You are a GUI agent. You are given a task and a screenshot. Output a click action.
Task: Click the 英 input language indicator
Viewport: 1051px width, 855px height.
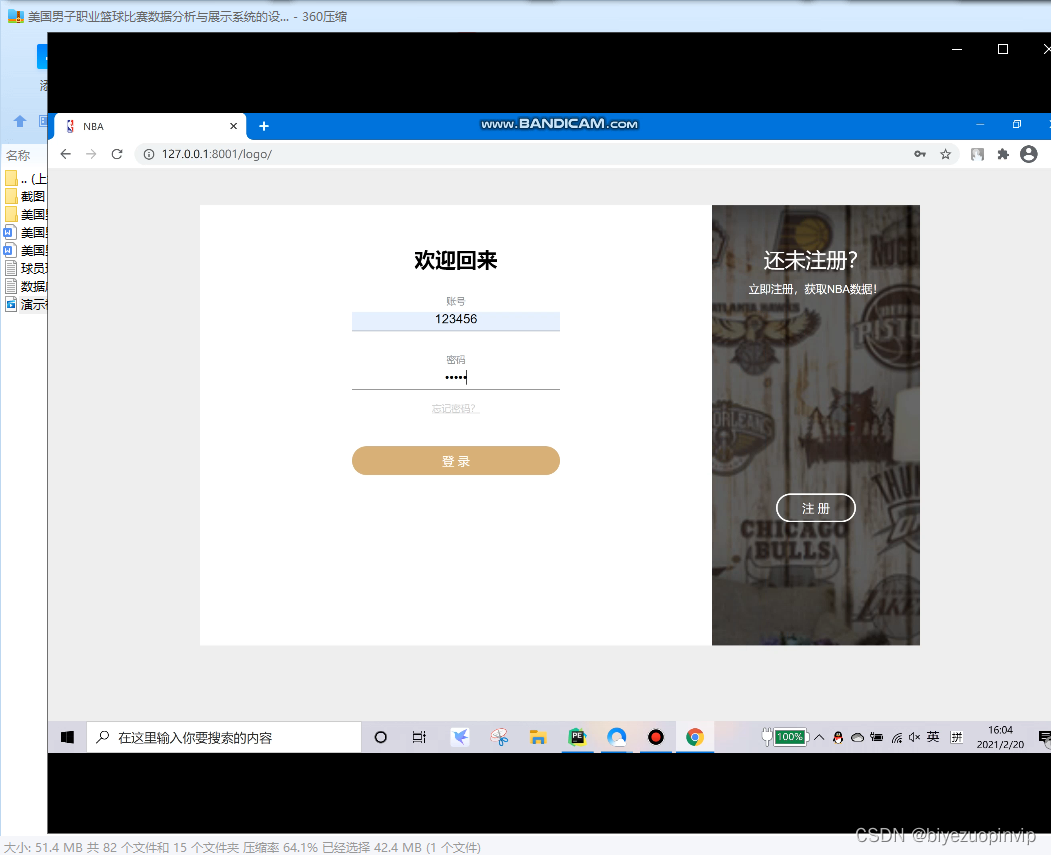[x=933, y=737]
